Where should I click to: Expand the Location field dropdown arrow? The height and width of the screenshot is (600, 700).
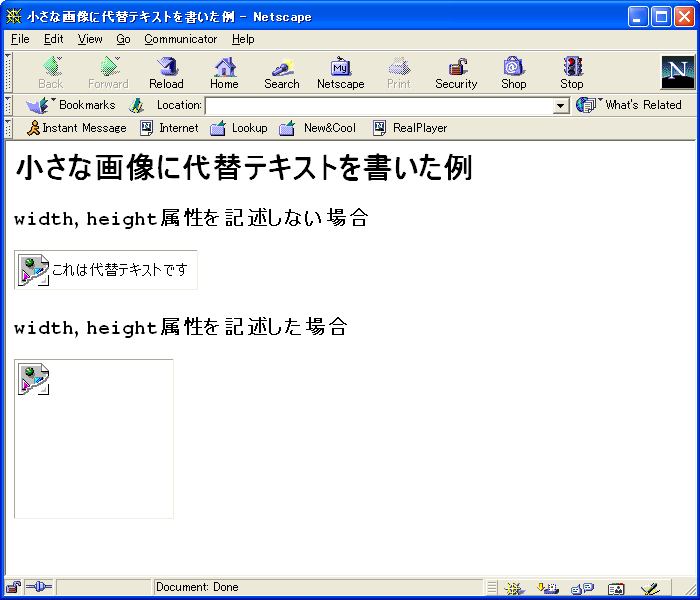click(x=561, y=106)
